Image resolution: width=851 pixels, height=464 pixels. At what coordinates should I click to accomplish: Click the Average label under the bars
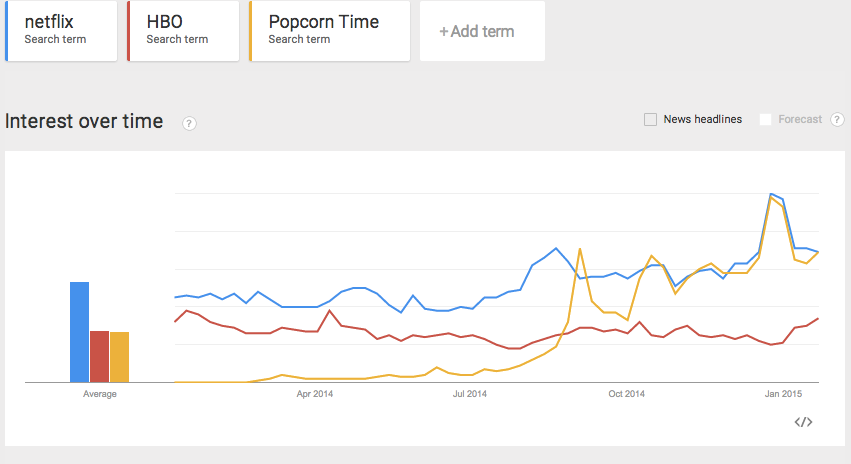(x=99, y=394)
